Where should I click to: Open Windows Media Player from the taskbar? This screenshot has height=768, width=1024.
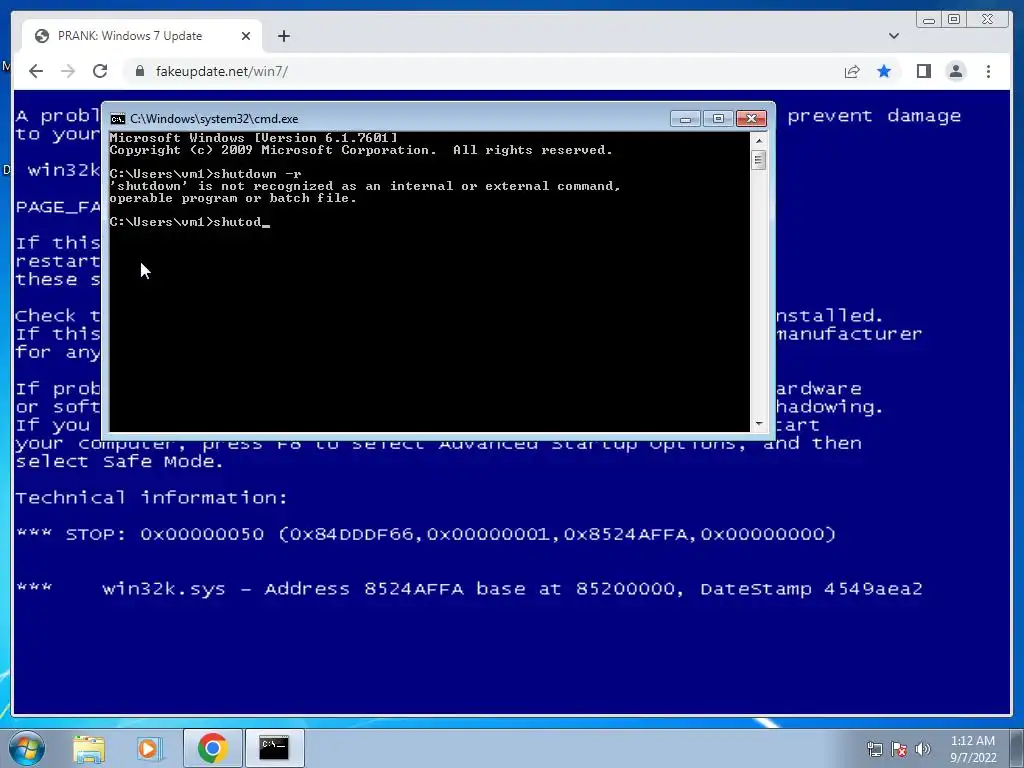pos(149,748)
